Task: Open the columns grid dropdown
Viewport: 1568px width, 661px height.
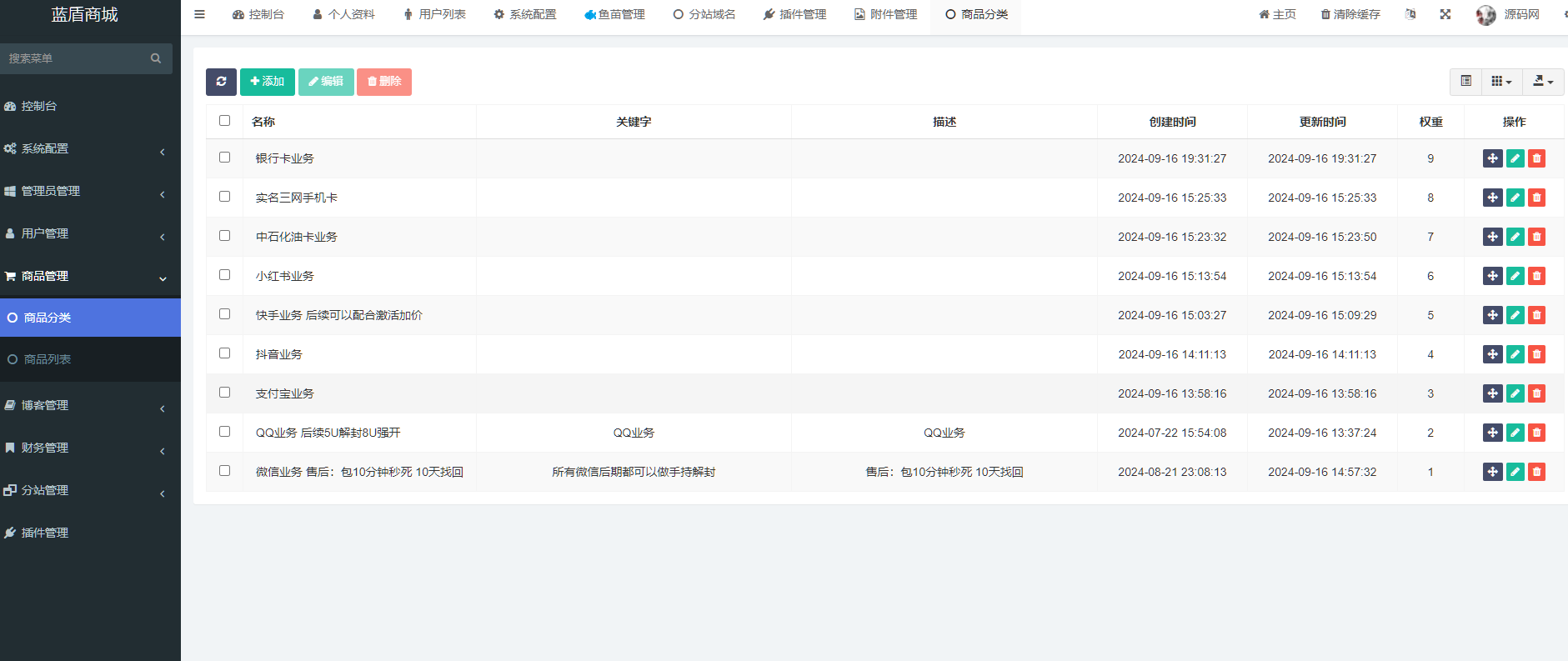Action: pos(1501,81)
